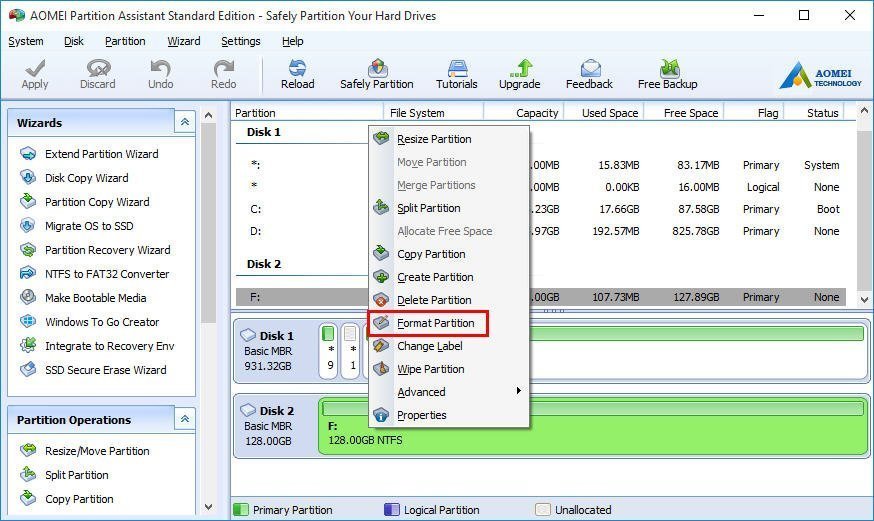Click the Extend Partition Wizard icon
The width and height of the screenshot is (874, 521).
(28, 154)
